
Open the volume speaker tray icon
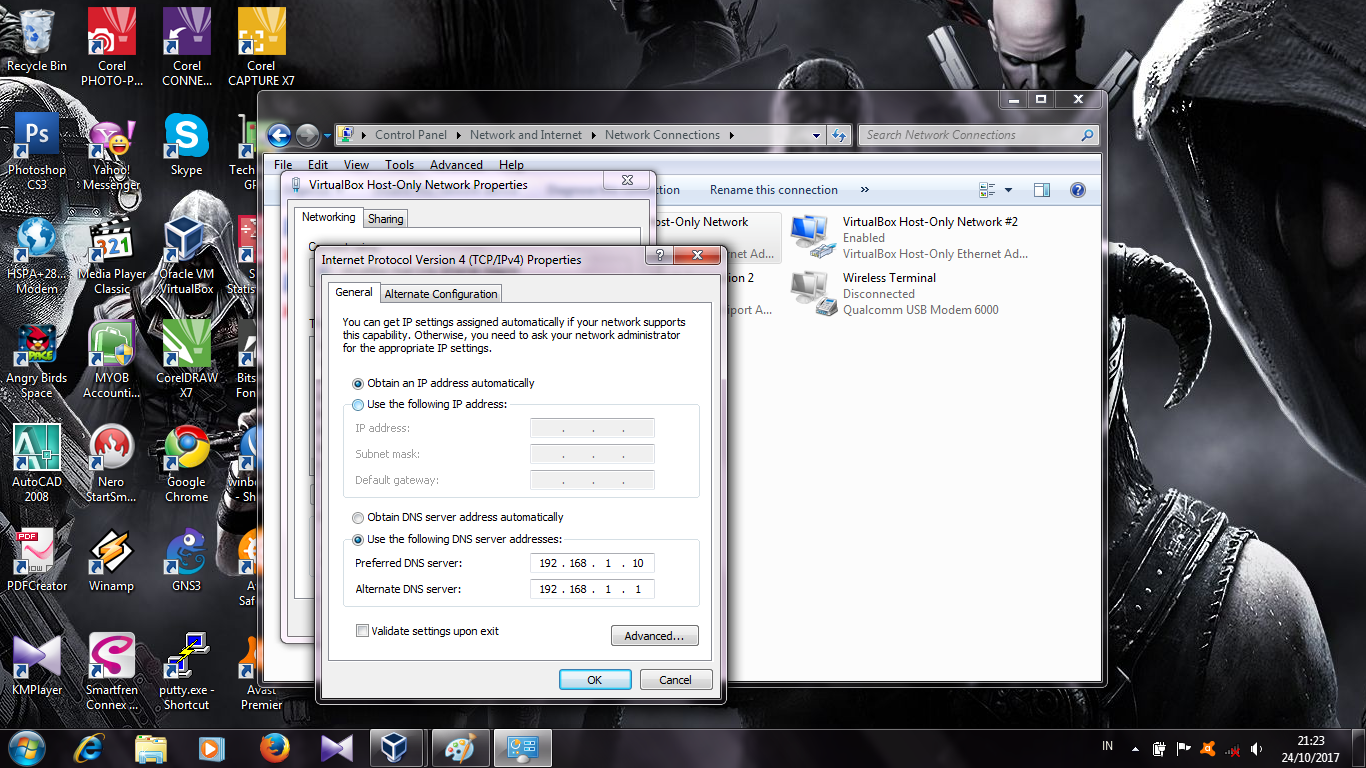pos(1256,748)
